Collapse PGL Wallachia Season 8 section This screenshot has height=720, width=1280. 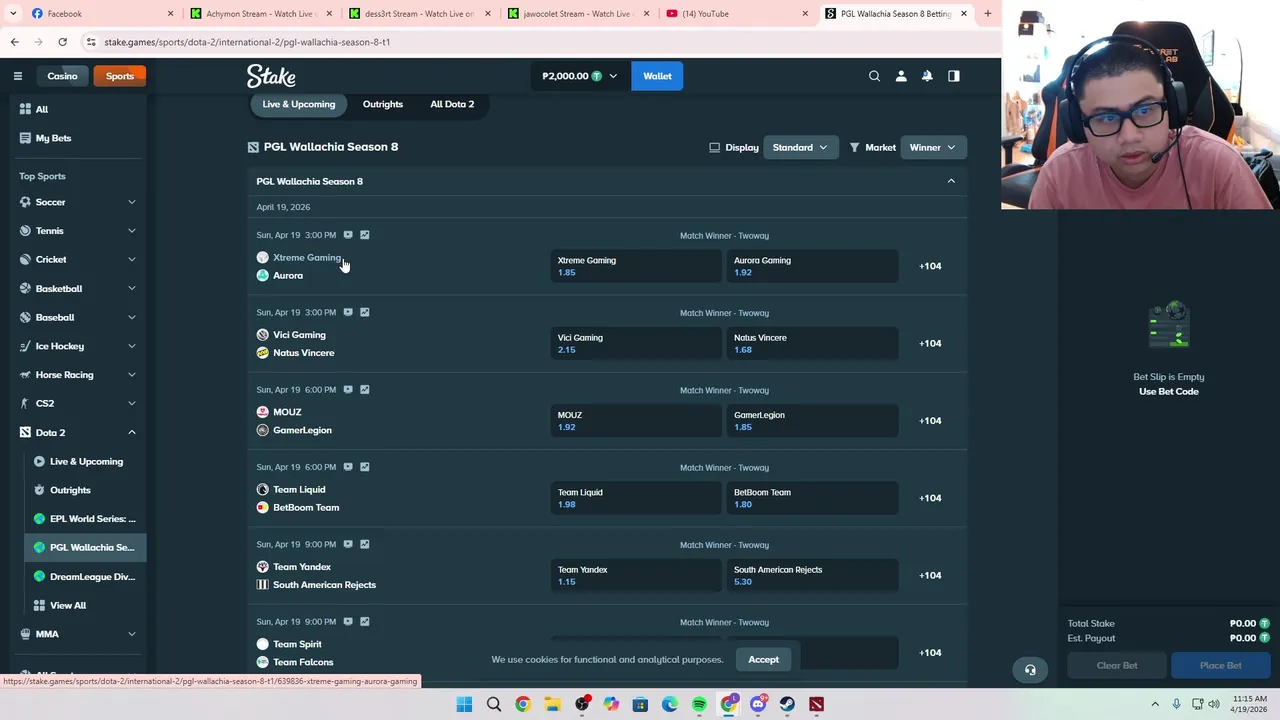951,181
